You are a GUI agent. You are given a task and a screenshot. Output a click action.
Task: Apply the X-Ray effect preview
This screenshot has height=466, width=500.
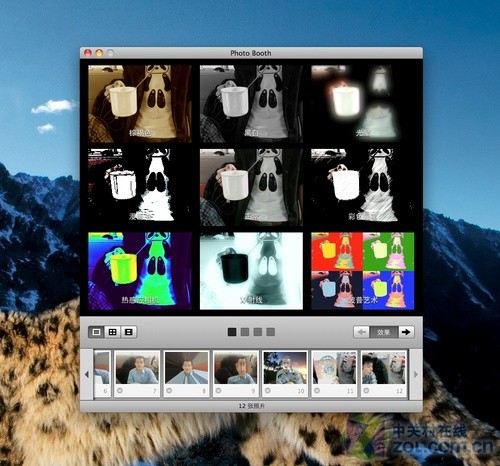tap(251, 271)
